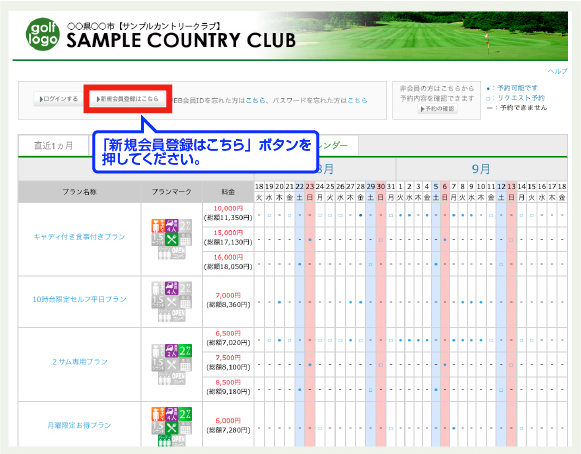Click こちら link for forgotten password
Screen dimensions: 581x454
tap(357, 100)
